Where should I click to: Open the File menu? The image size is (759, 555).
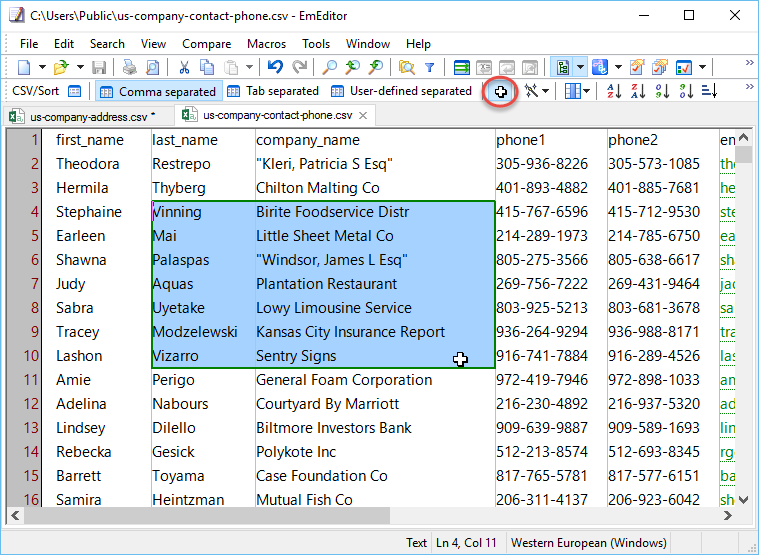(x=29, y=44)
